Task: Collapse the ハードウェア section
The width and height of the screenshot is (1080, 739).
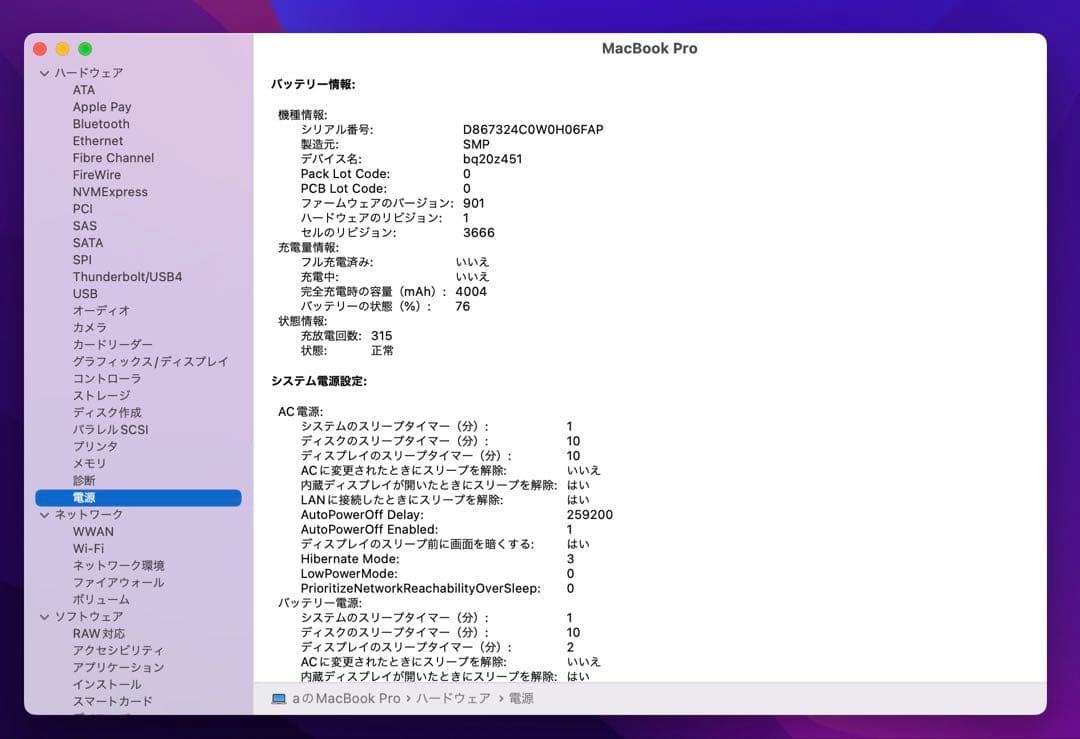Action: (44, 72)
